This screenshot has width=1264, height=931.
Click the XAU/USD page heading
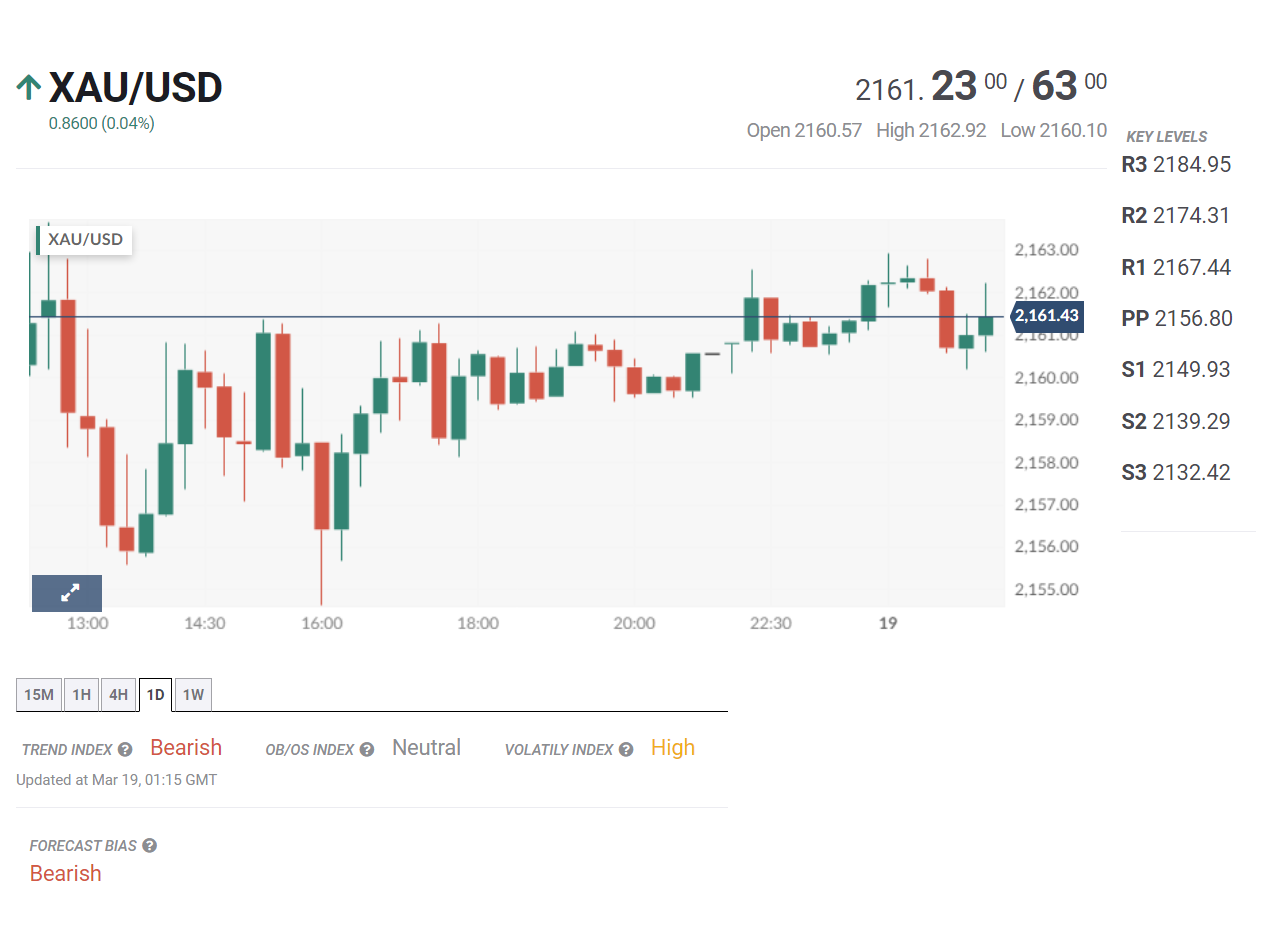[x=135, y=88]
